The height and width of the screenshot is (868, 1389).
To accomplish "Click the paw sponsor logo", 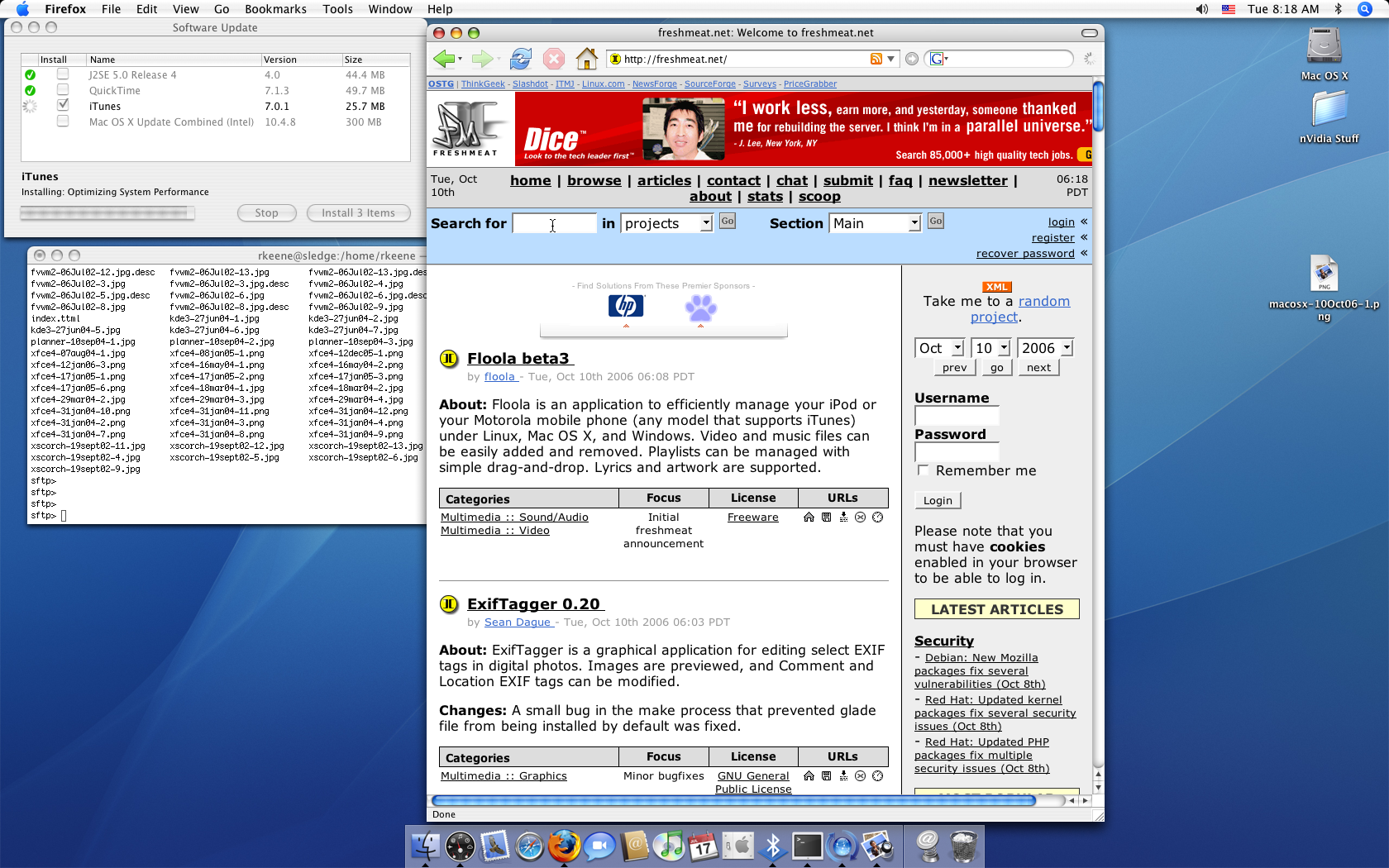I will (x=700, y=308).
